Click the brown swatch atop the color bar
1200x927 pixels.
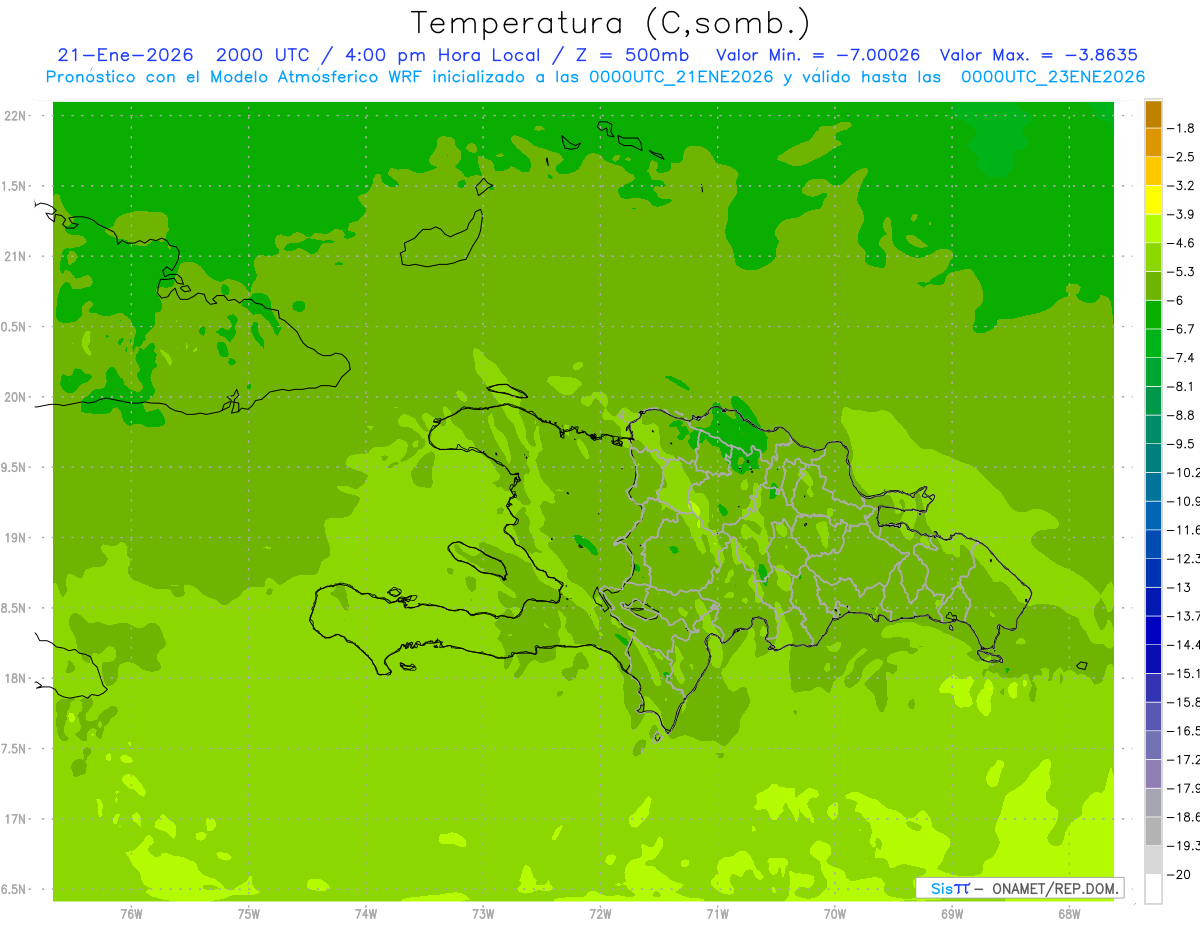(x=1153, y=114)
